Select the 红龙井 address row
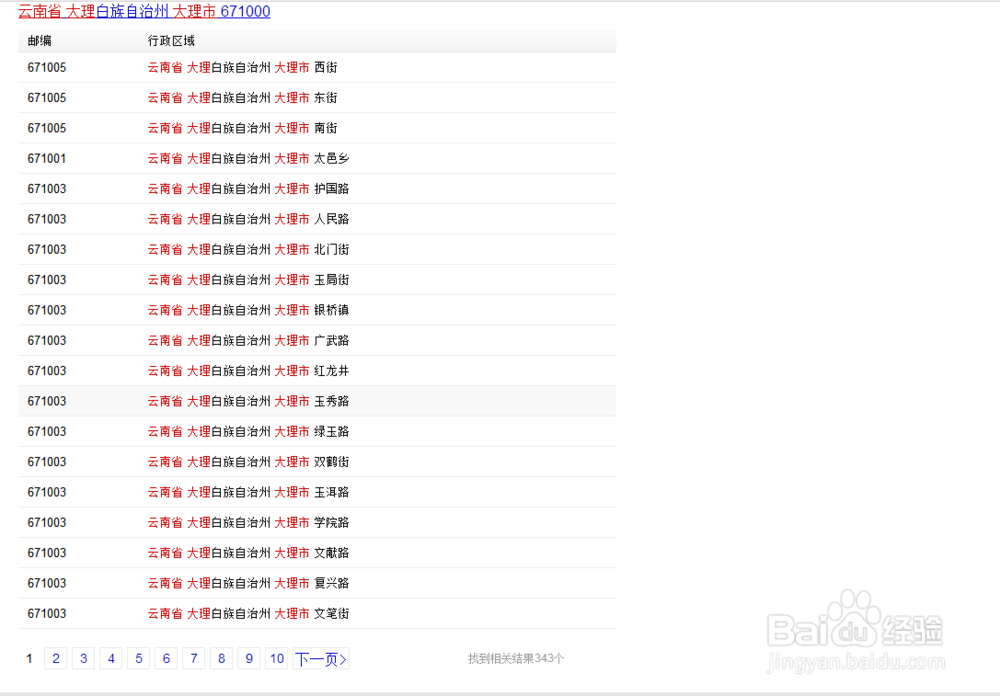The height and width of the screenshot is (696, 1000). point(317,371)
